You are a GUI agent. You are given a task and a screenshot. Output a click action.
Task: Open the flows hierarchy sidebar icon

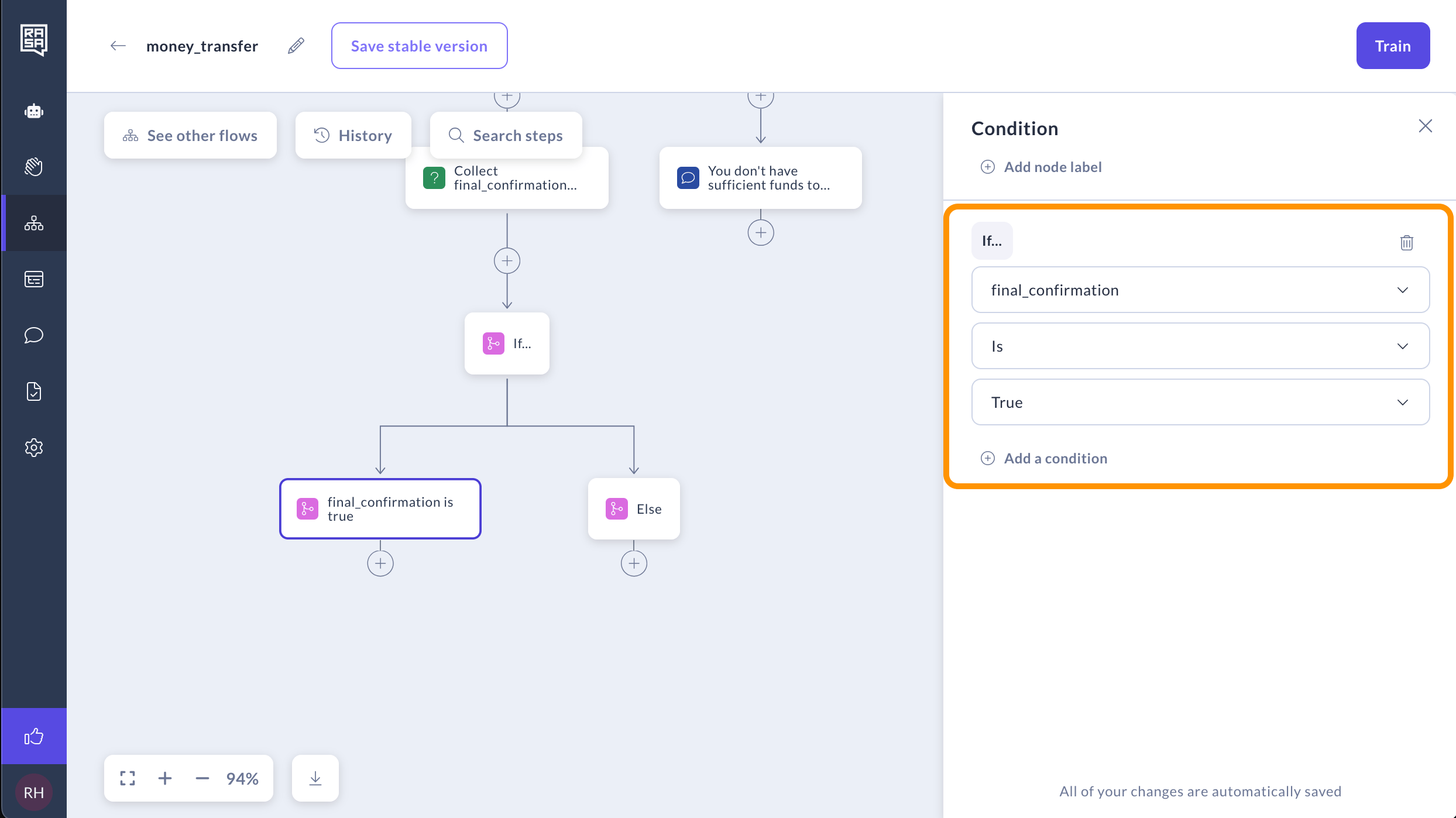tap(34, 223)
